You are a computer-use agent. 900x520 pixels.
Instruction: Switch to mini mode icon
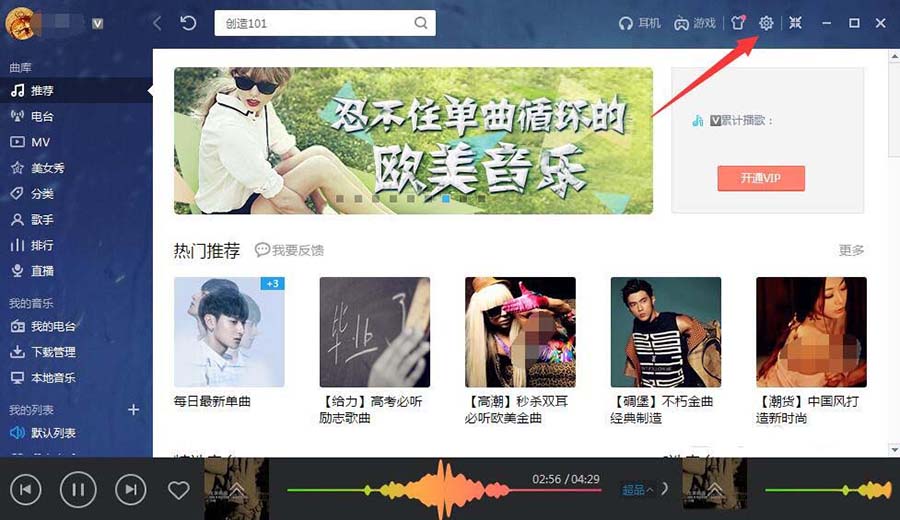795,22
